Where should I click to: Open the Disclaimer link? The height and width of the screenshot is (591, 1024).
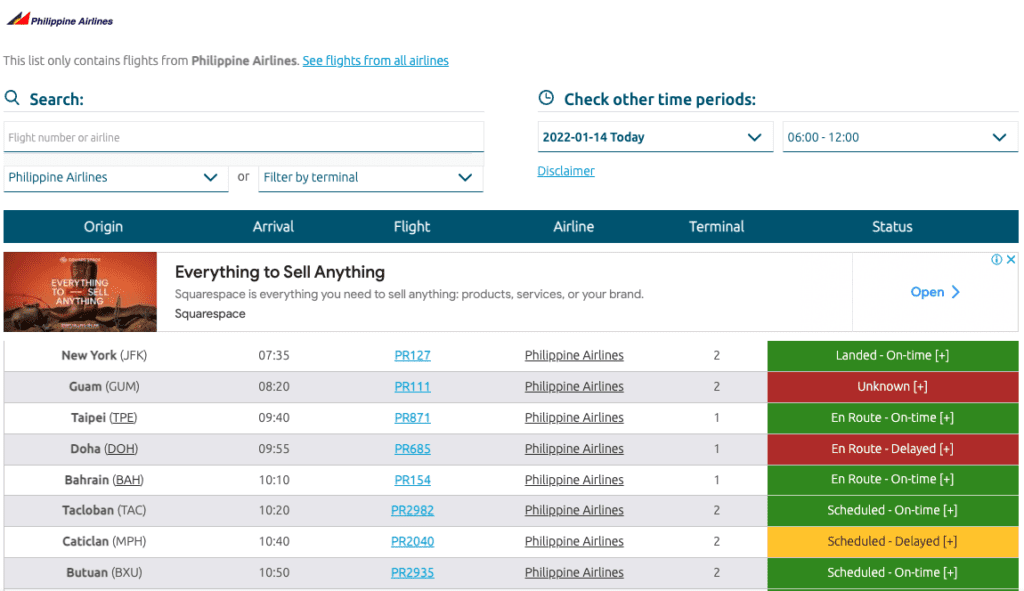point(566,171)
